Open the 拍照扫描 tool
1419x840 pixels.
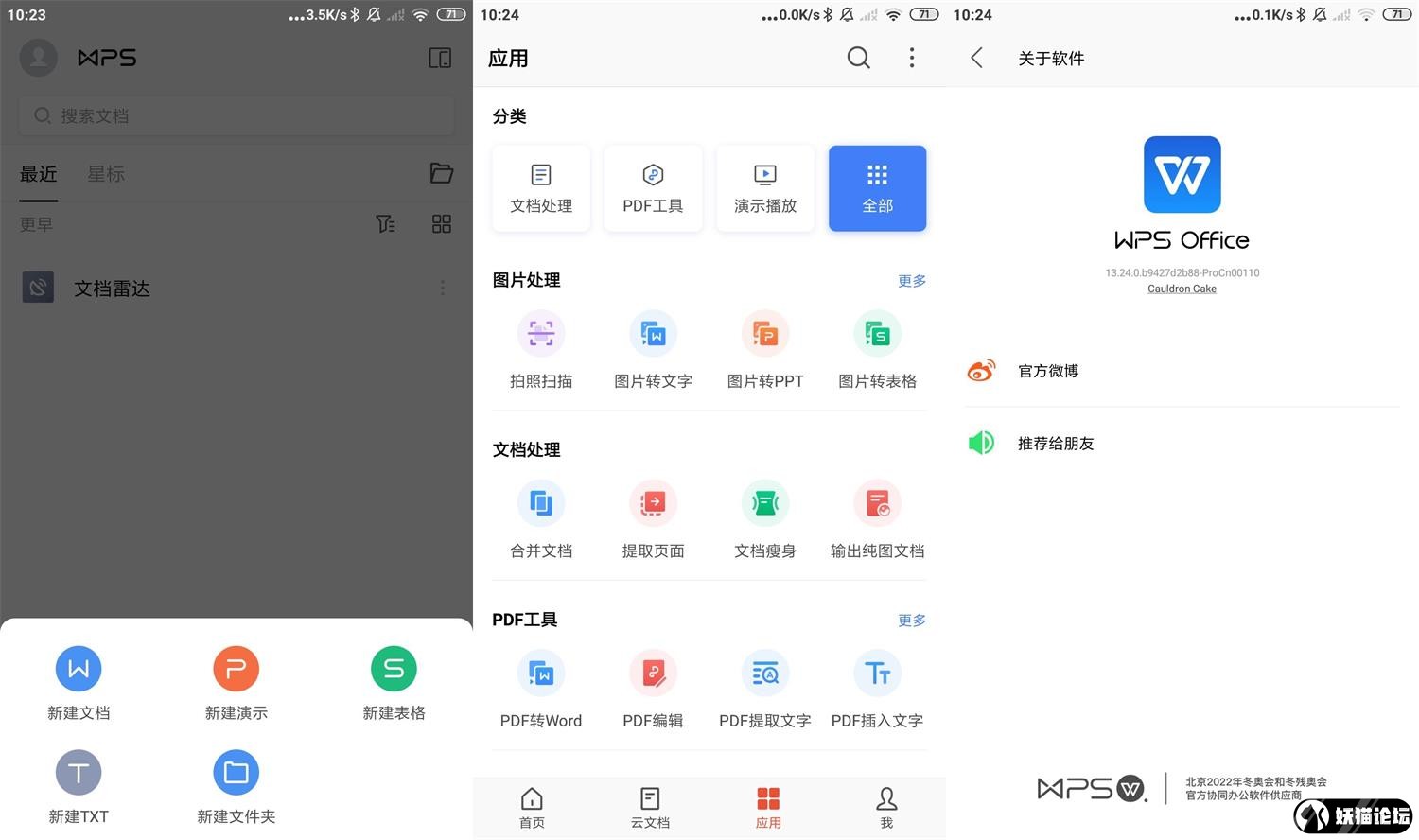[x=541, y=350]
